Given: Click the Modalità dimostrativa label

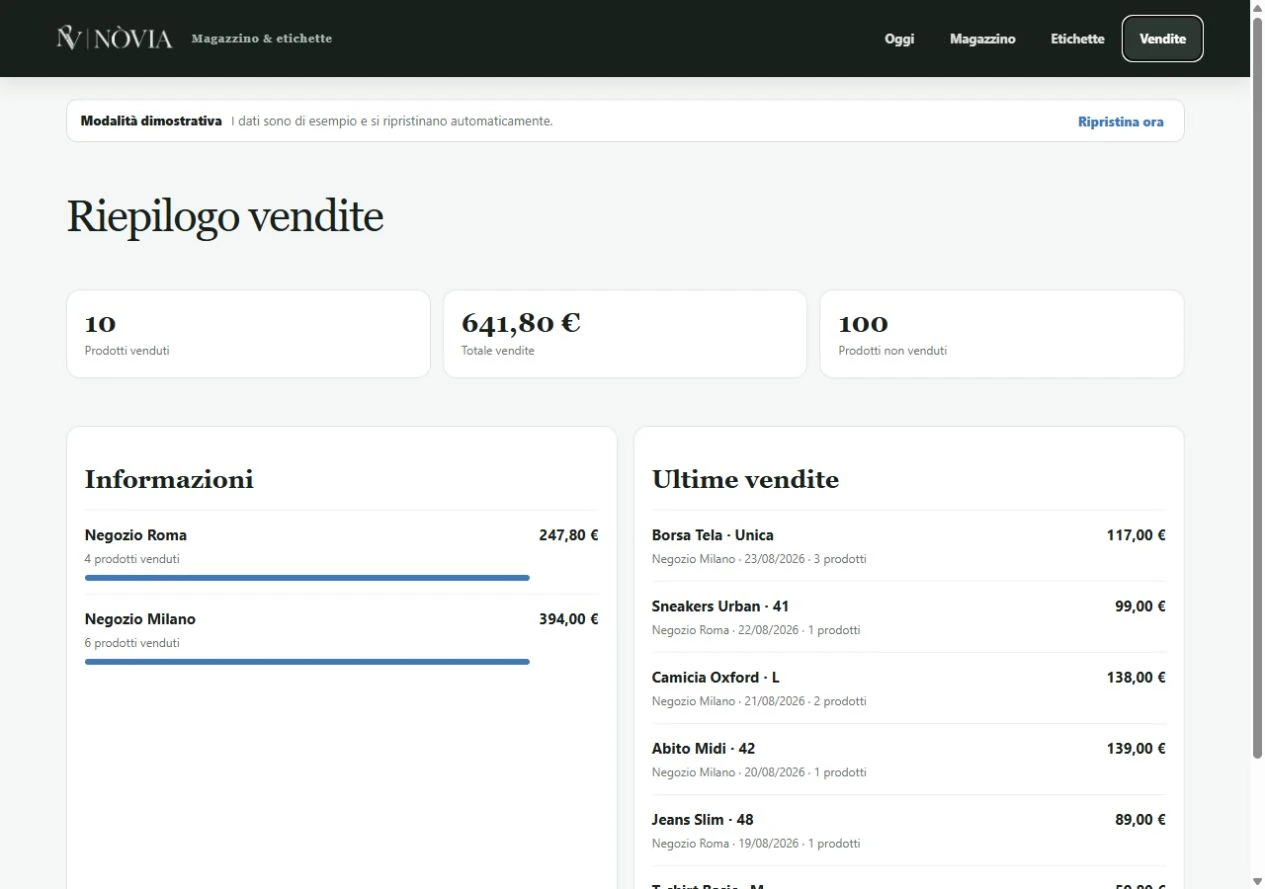Looking at the screenshot, I should click(151, 121).
